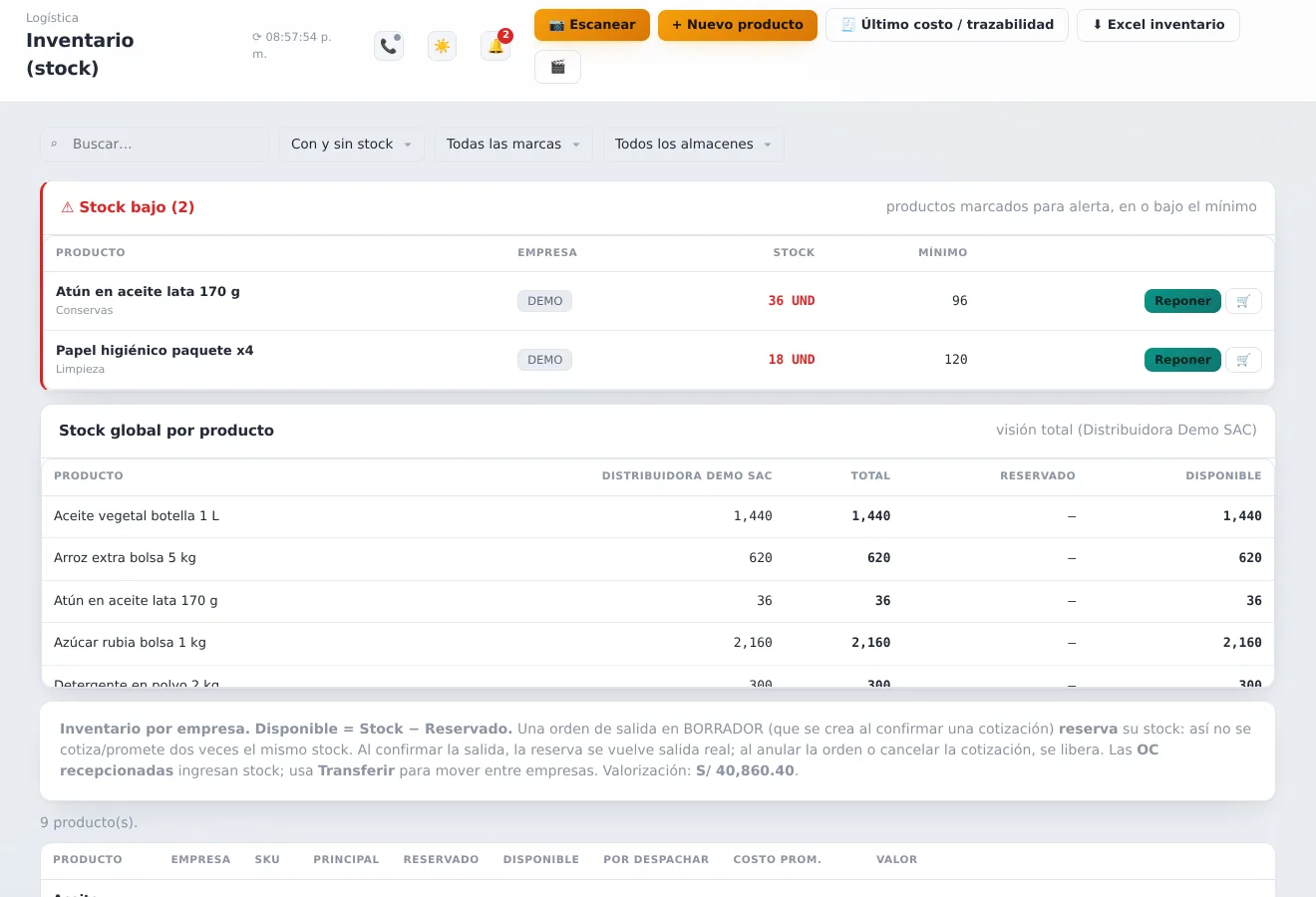1316x897 pixels.
Task: Click the SKU column header
Action: pos(267,860)
